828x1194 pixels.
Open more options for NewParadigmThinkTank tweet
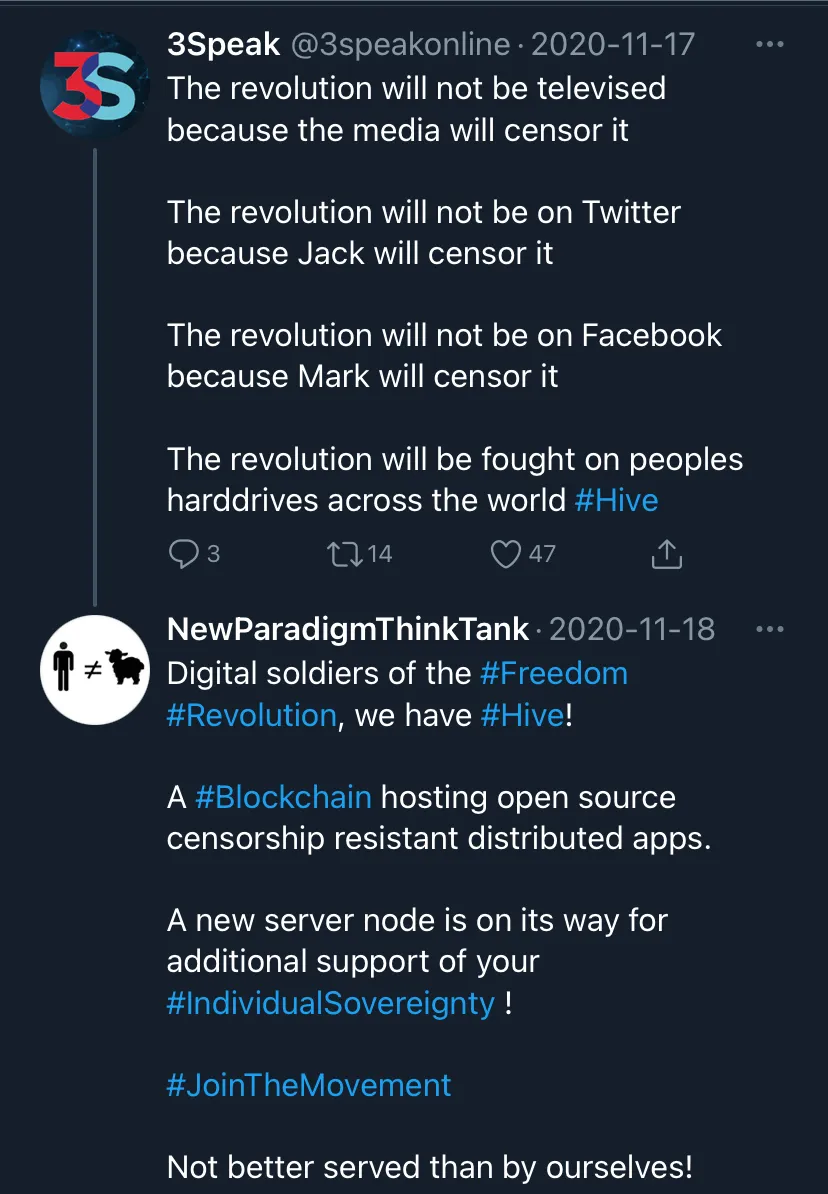pyautogui.click(x=769, y=629)
